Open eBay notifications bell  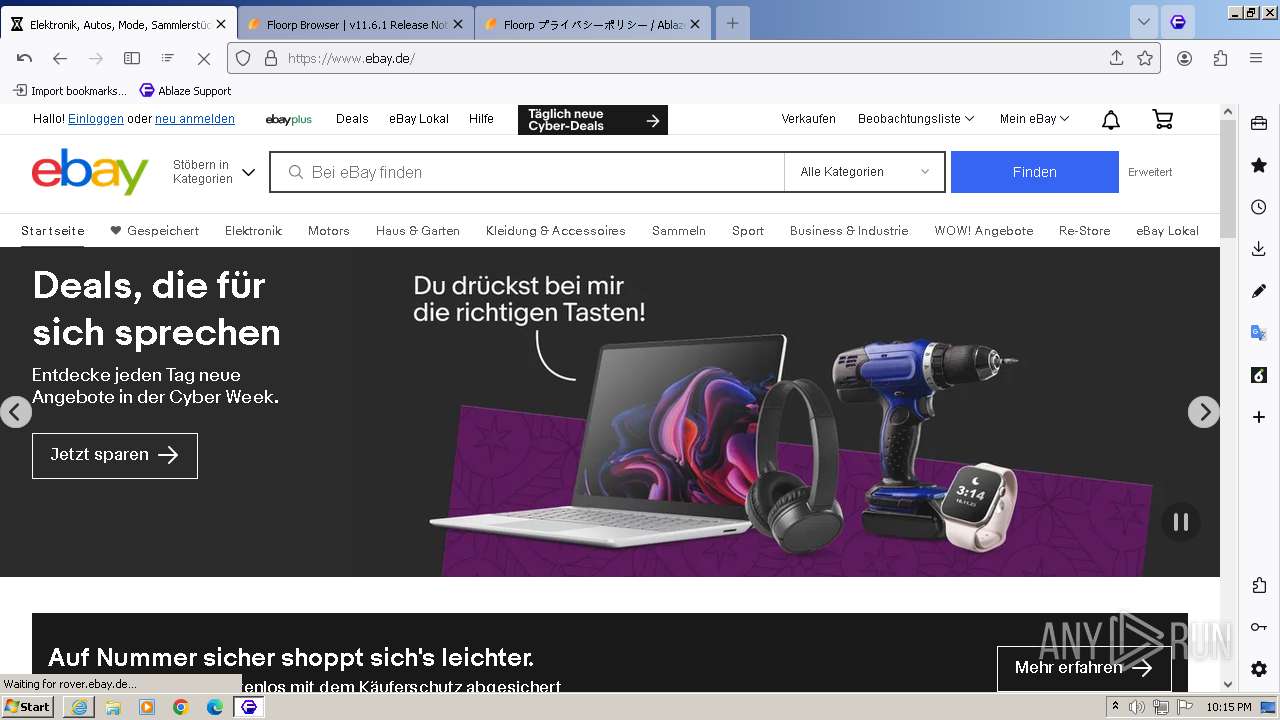pyautogui.click(x=1111, y=120)
